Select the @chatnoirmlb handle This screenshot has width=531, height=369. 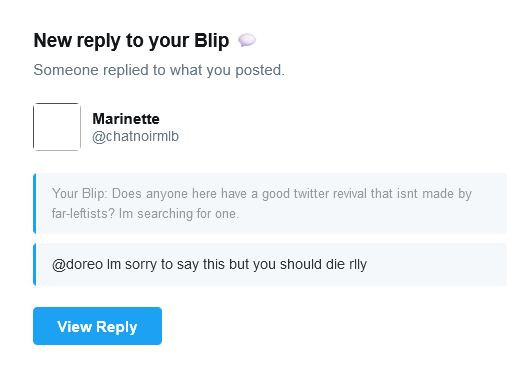coord(135,136)
